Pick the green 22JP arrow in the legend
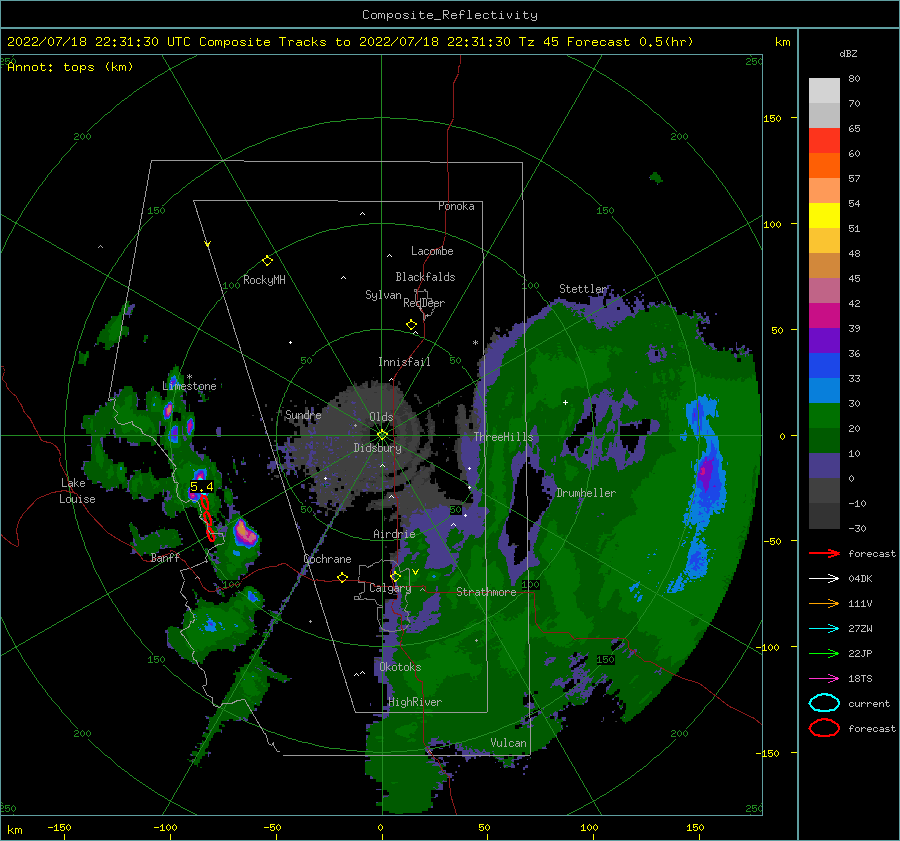Screen dimensions: 900x841 [x=824, y=653]
